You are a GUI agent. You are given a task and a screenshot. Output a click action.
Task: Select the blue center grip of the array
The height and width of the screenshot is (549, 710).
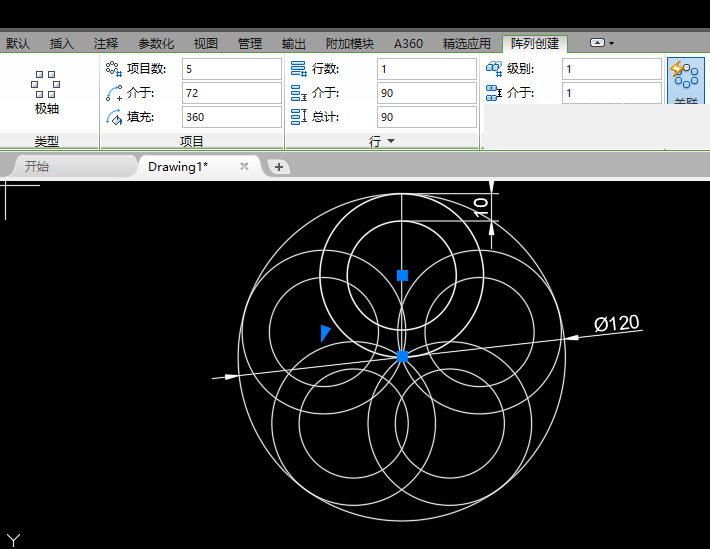pos(402,356)
